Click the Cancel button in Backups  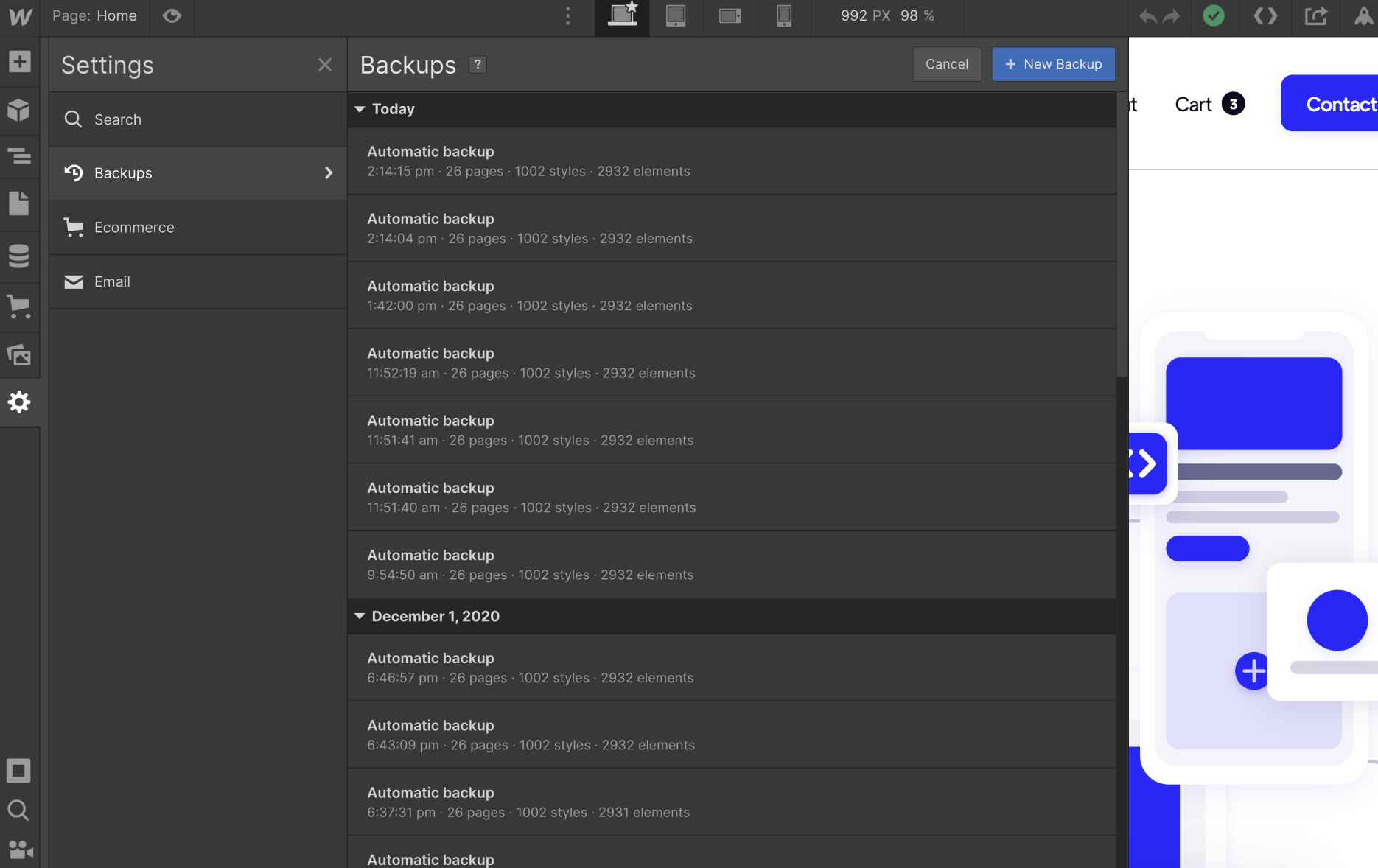pyautogui.click(x=947, y=64)
